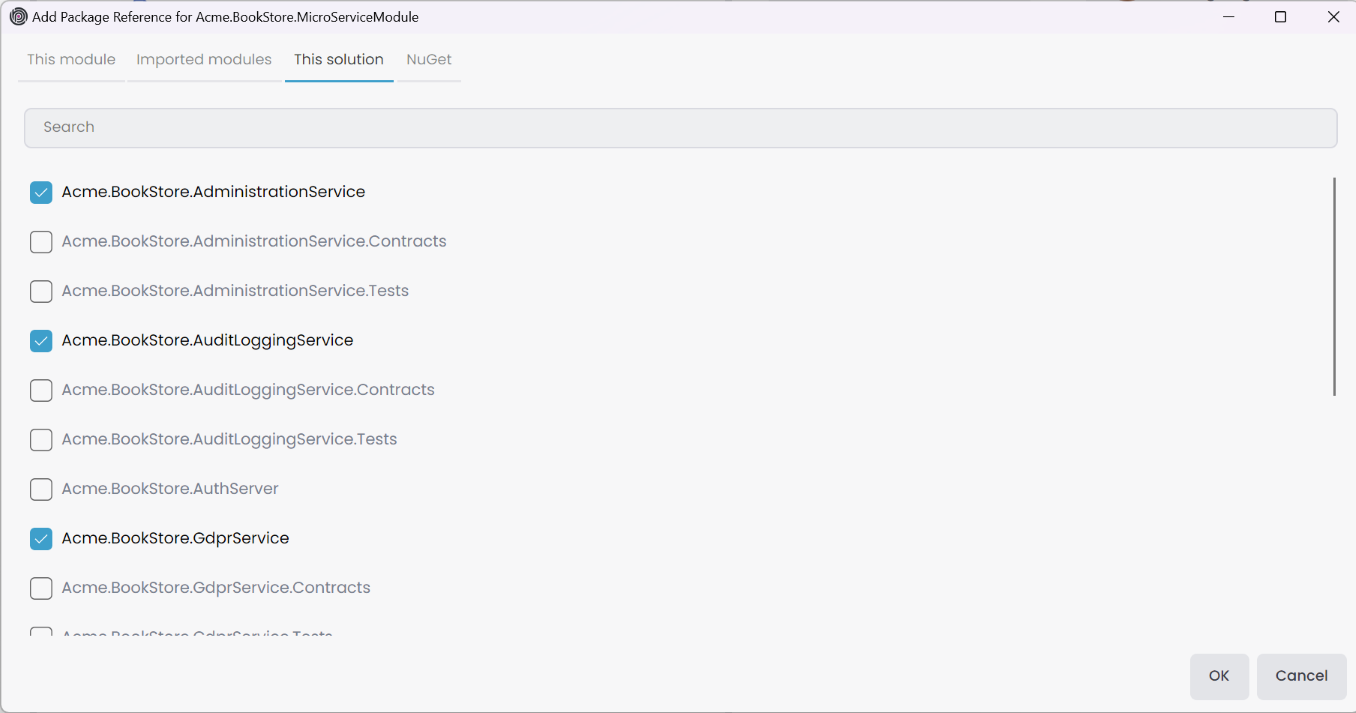Focus the Search input field
The width and height of the screenshot is (1356, 713).
[x=680, y=128]
